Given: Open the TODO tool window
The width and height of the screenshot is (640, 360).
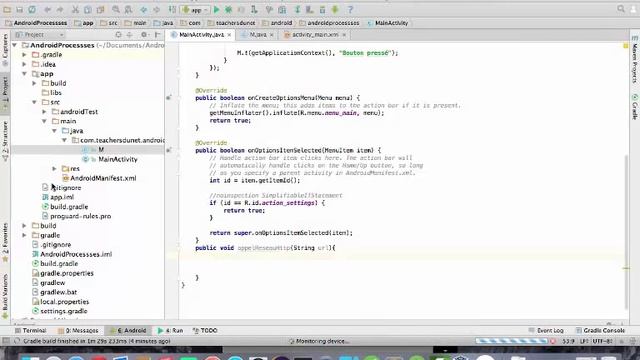Looking at the screenshot, I should (205, 331).
